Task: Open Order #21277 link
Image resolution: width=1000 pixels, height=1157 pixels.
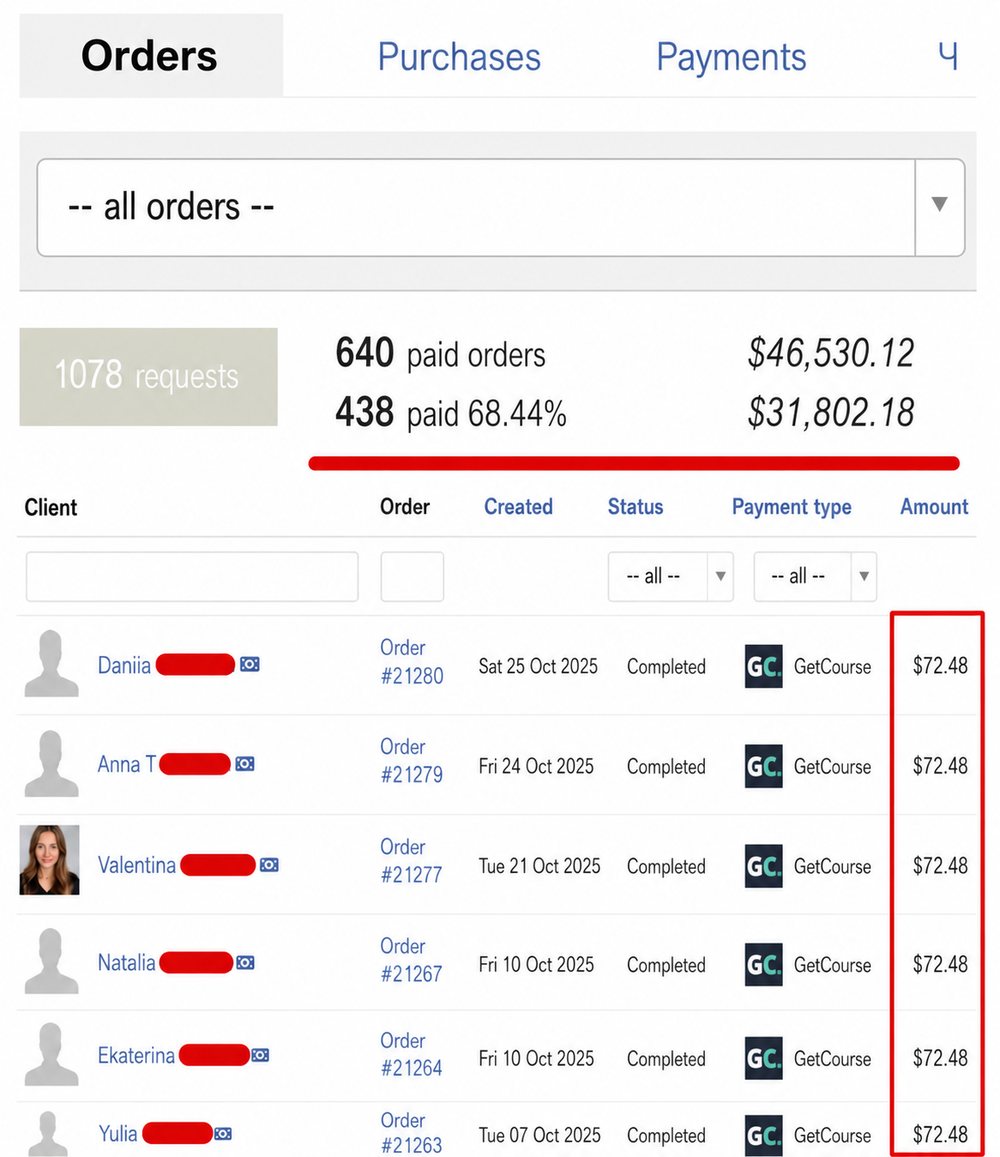Action: (x=411, y=861)
